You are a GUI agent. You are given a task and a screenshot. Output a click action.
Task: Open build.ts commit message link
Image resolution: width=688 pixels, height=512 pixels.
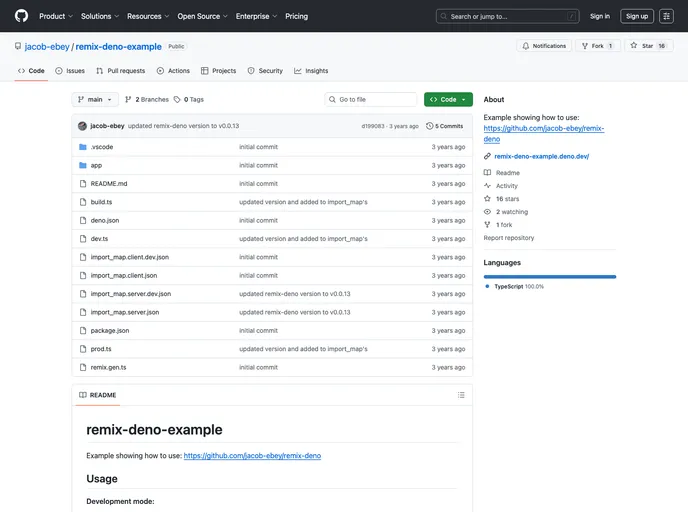tap(303, 202)
